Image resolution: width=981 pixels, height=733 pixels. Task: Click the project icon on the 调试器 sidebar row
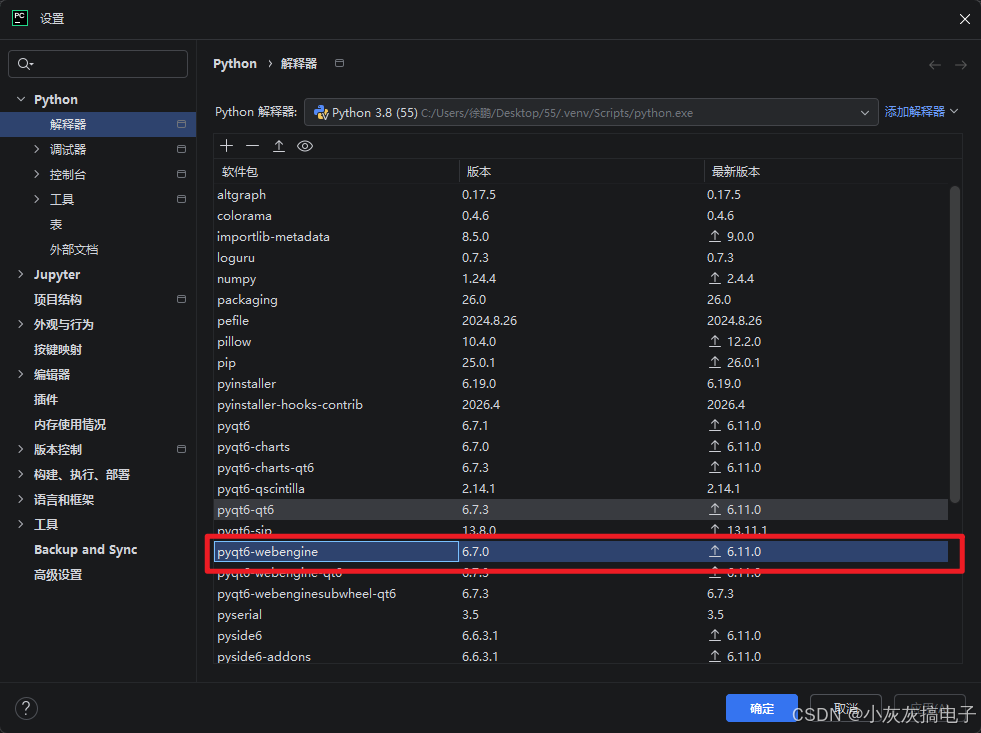click(x=181, y=149)
